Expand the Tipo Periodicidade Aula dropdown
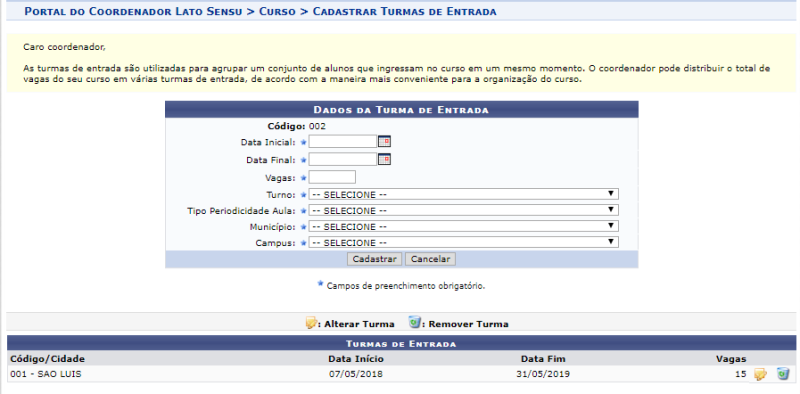 (463, 210)
